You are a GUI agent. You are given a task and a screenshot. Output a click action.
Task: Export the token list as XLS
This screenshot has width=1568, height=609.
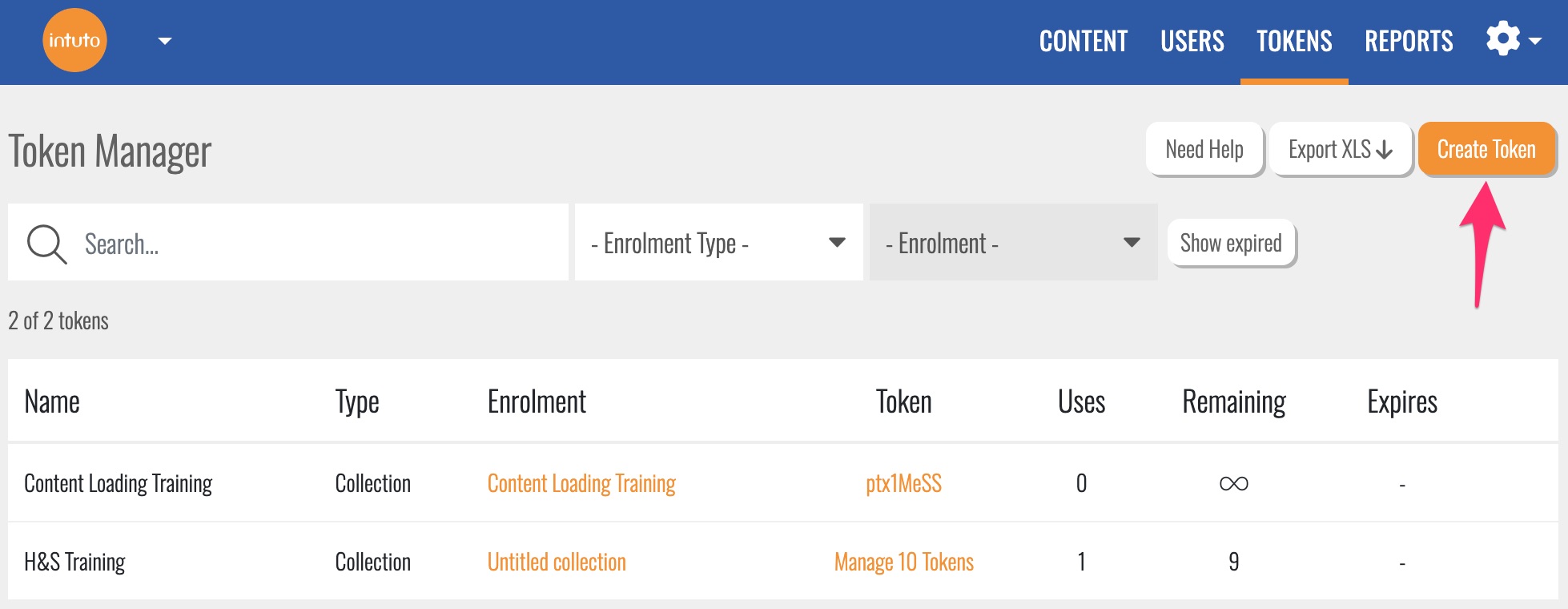[x=1340, y=149]
